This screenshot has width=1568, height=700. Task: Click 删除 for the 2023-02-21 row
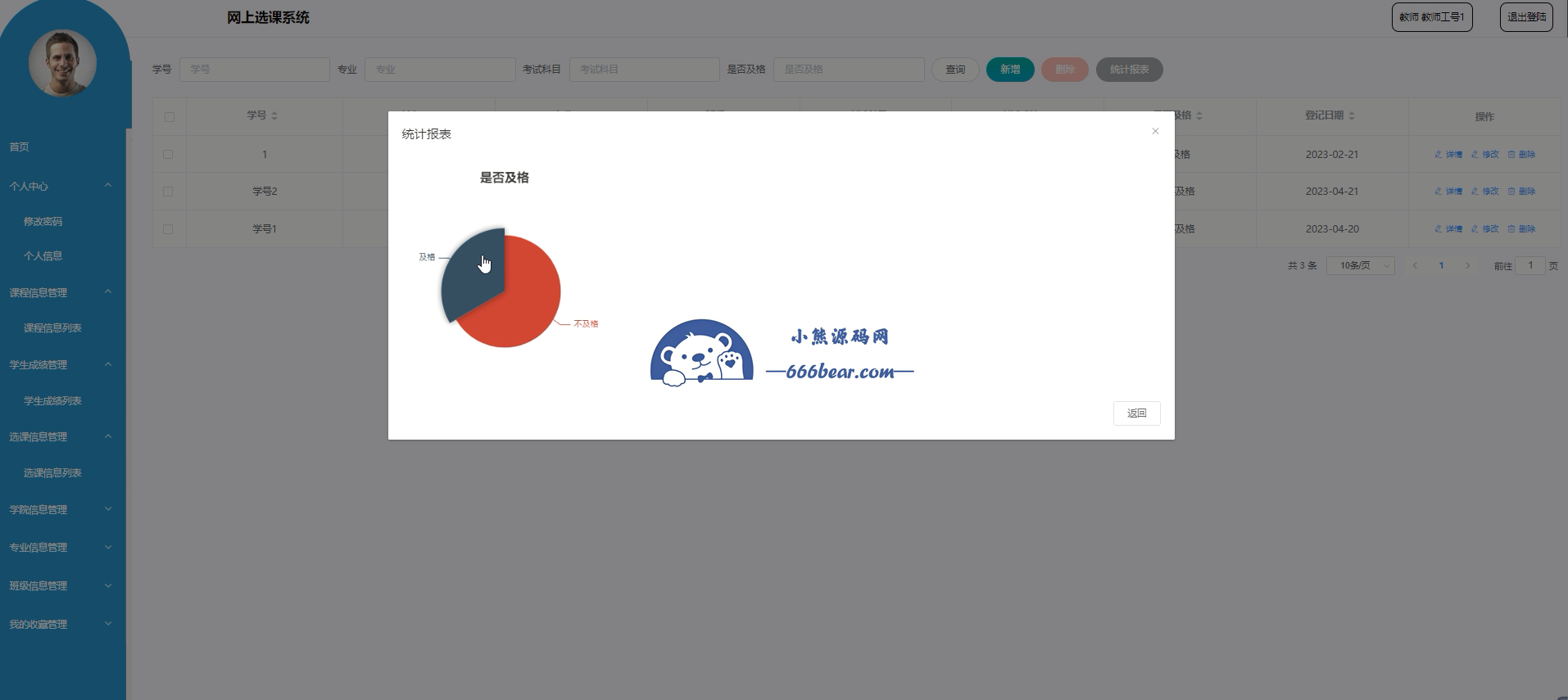coord(1521,155)
